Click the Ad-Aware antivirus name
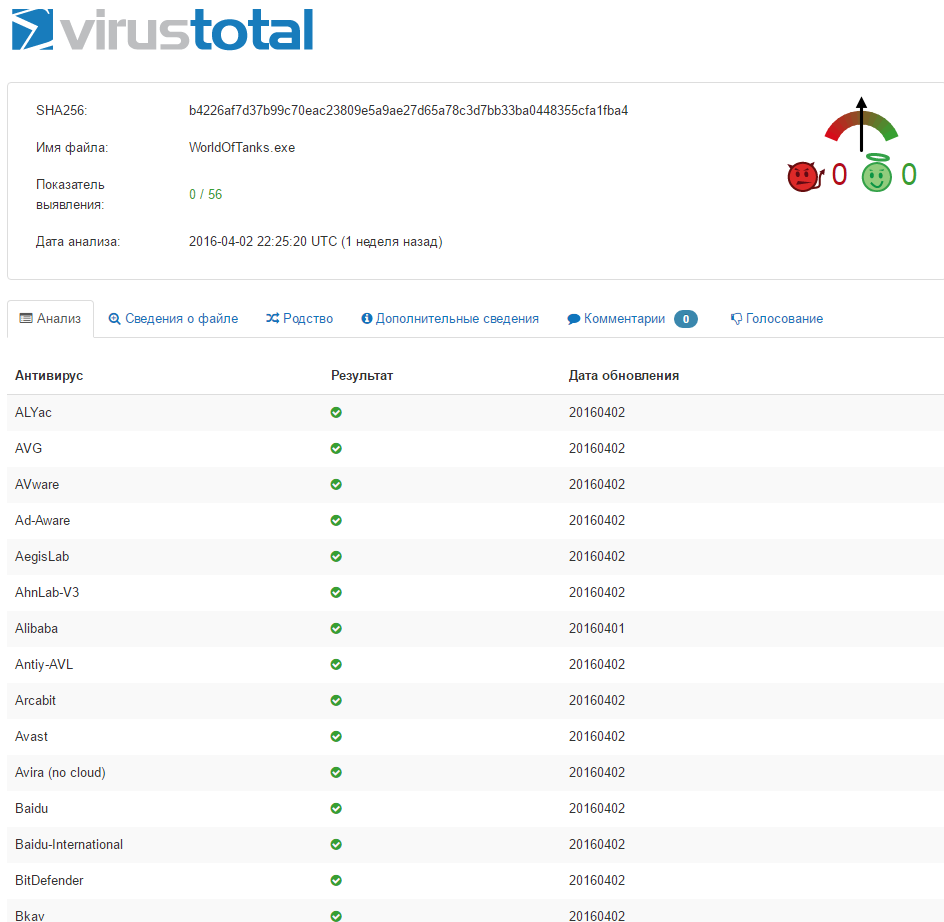Screen dimensions: 944x922 click(42, 520)
